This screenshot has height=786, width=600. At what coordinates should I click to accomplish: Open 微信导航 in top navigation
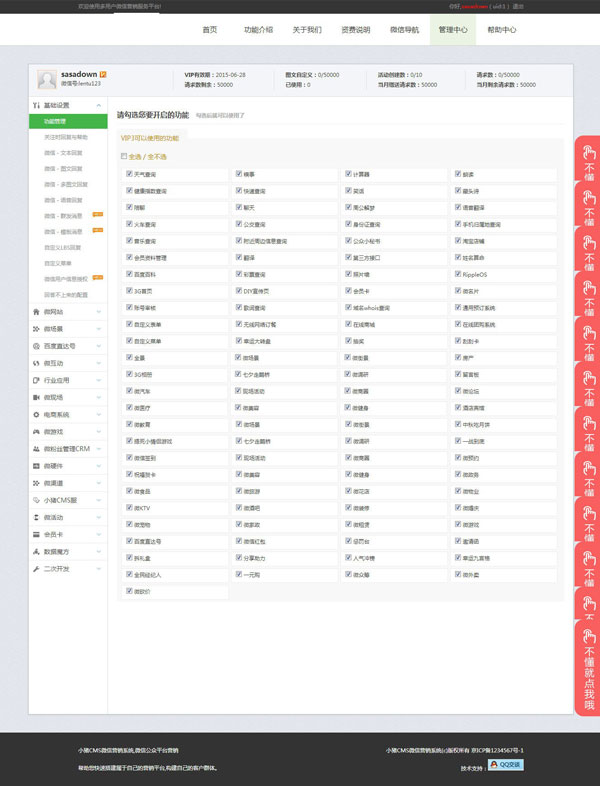click(404, 30)
